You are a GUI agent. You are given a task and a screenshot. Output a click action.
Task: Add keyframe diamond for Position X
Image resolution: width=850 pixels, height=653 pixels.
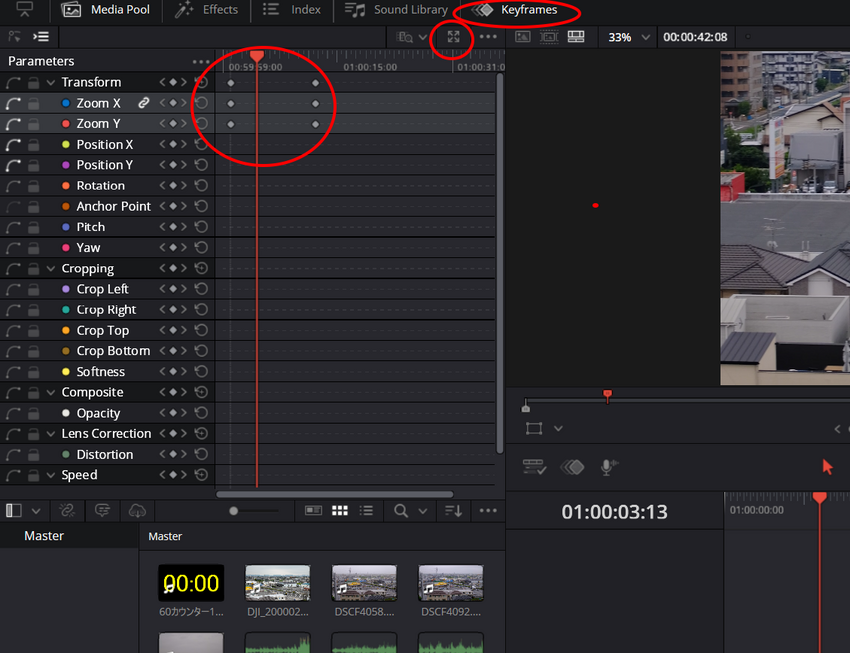173,145
